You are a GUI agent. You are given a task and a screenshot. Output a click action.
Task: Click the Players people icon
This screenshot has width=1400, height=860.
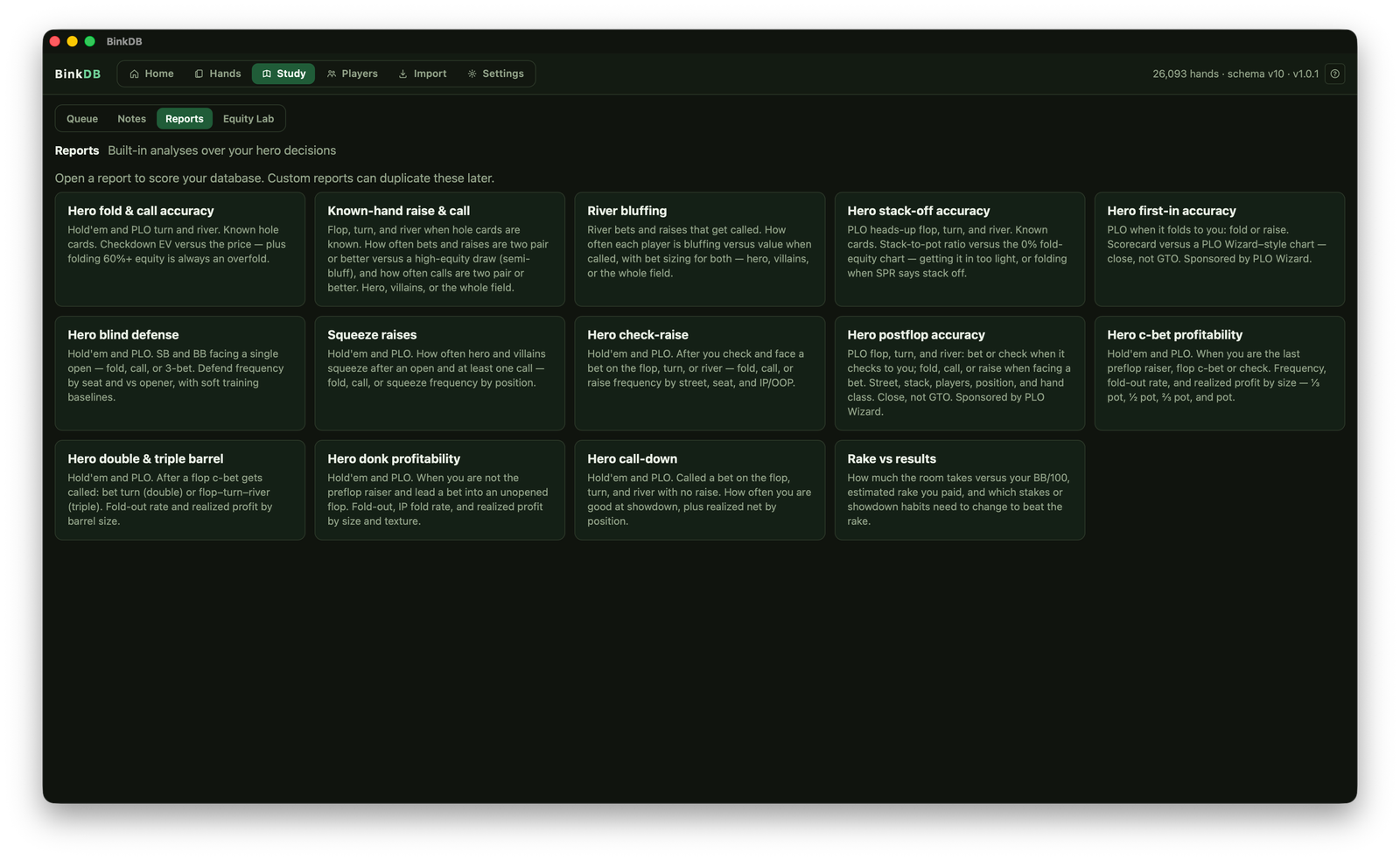(x=332, y=73)
